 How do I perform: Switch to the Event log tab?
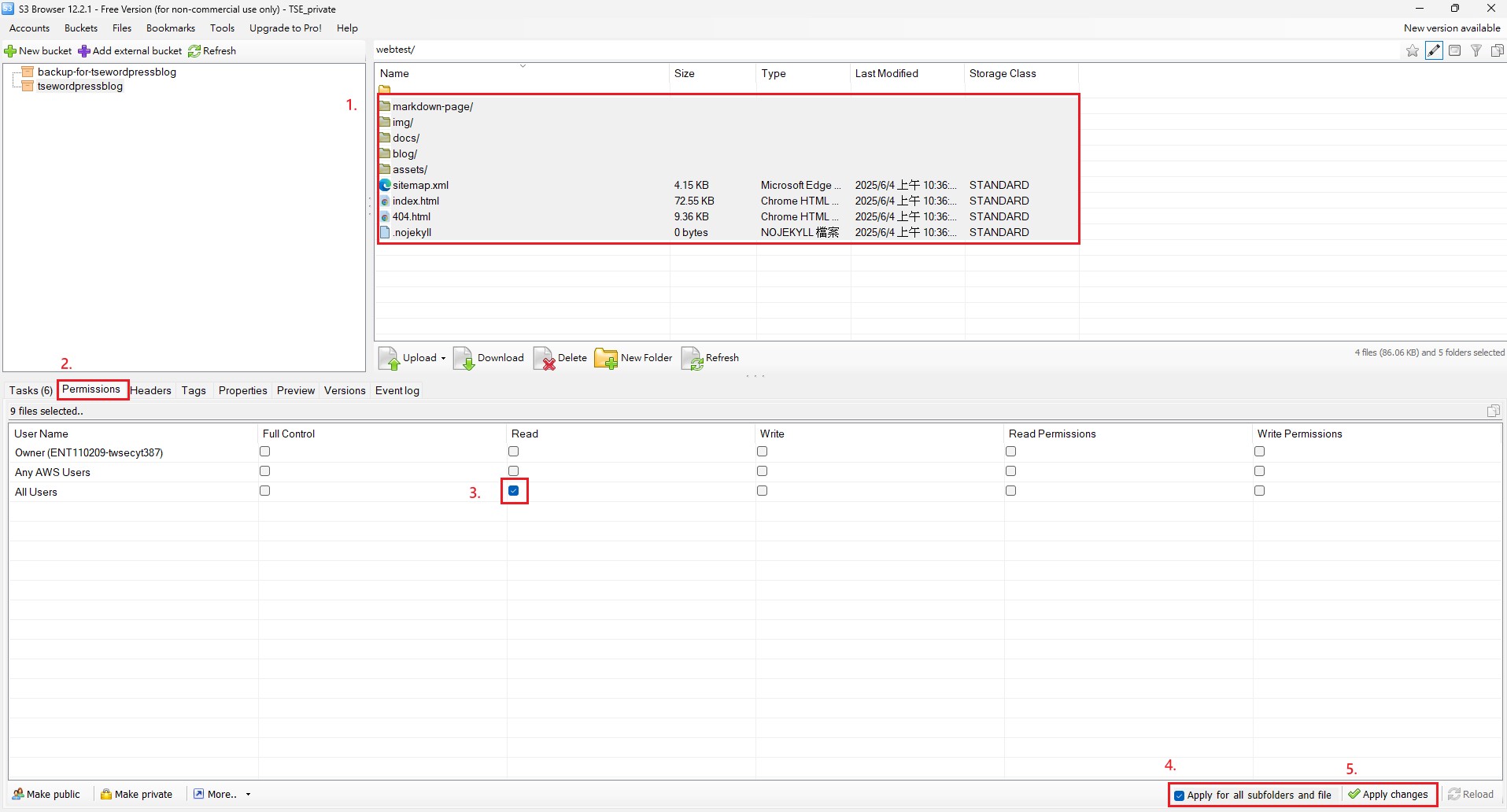click(x=397, y=390)
